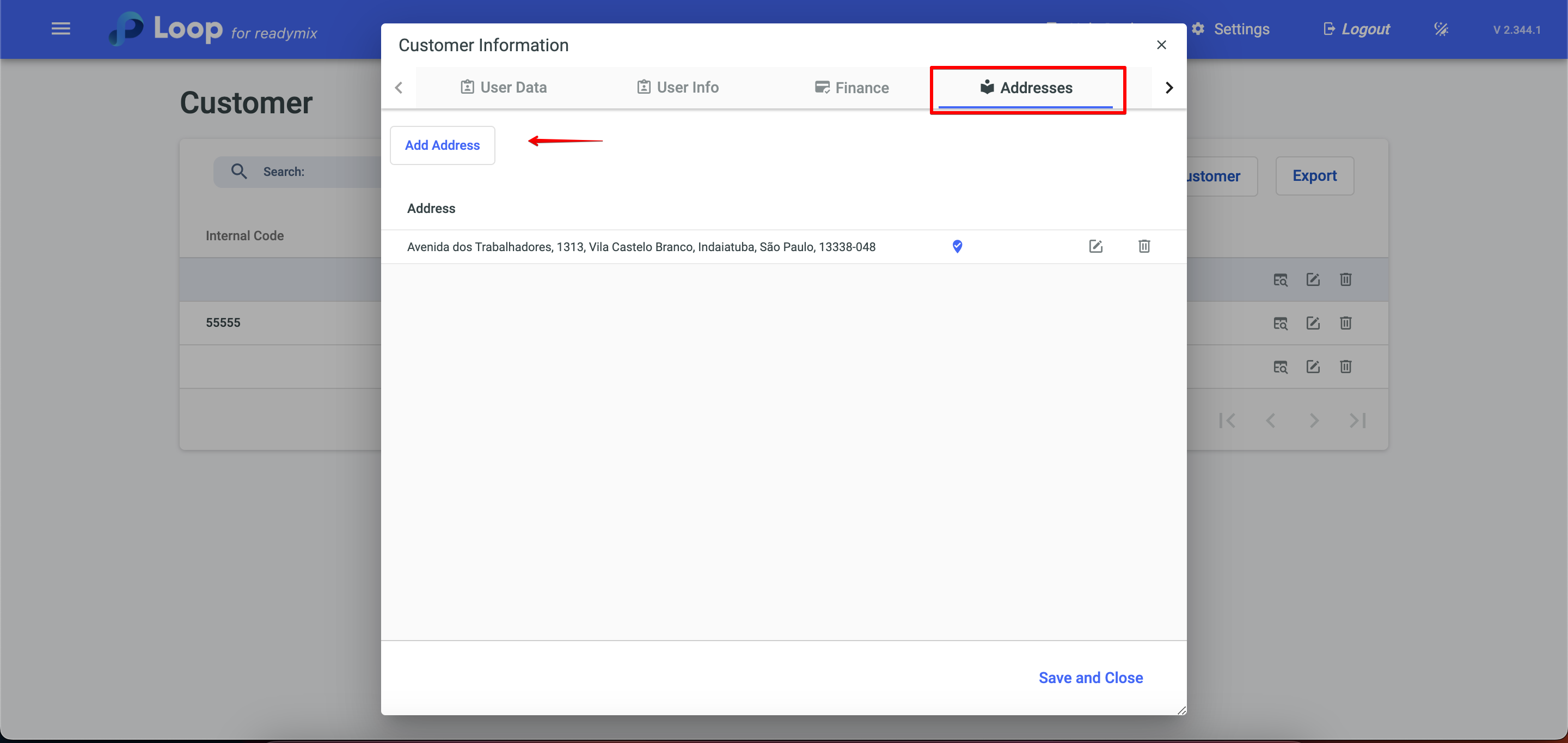Switch to the Finance tab
Viewport: 1568px width, 743px height.
[852, 88]
